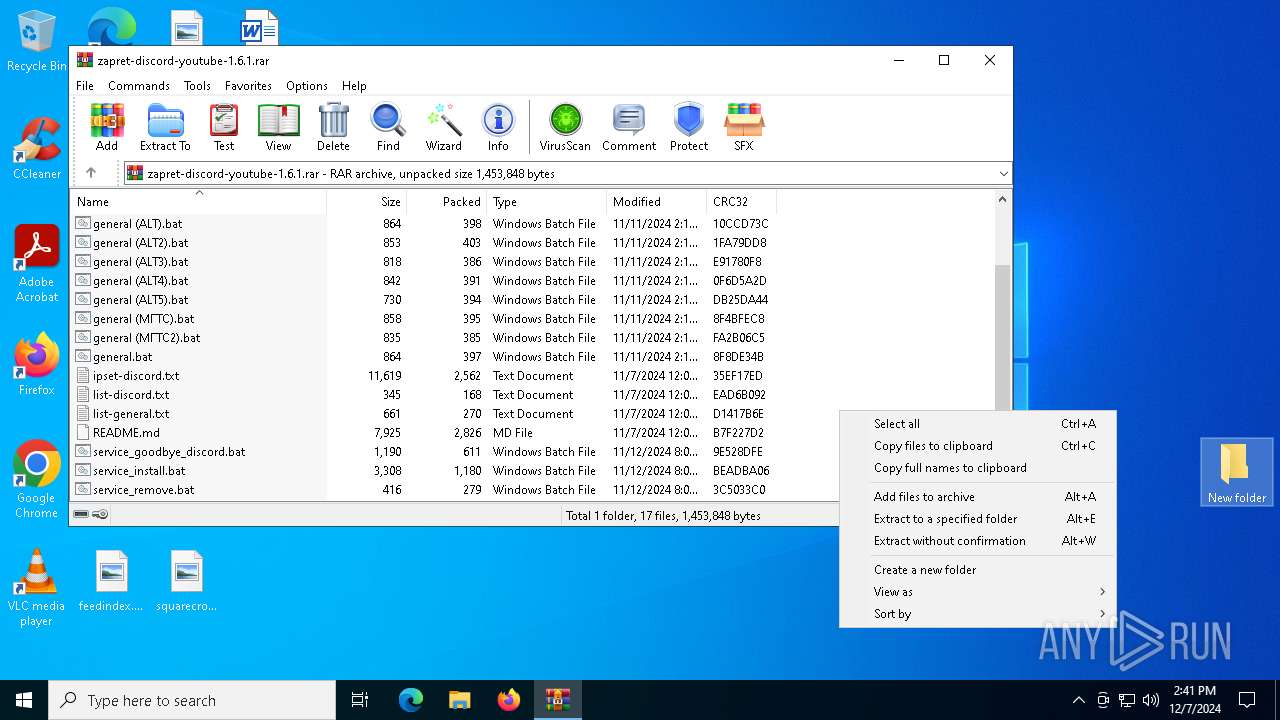Click Firefox icon in taskbar

[x=509, y=700]
